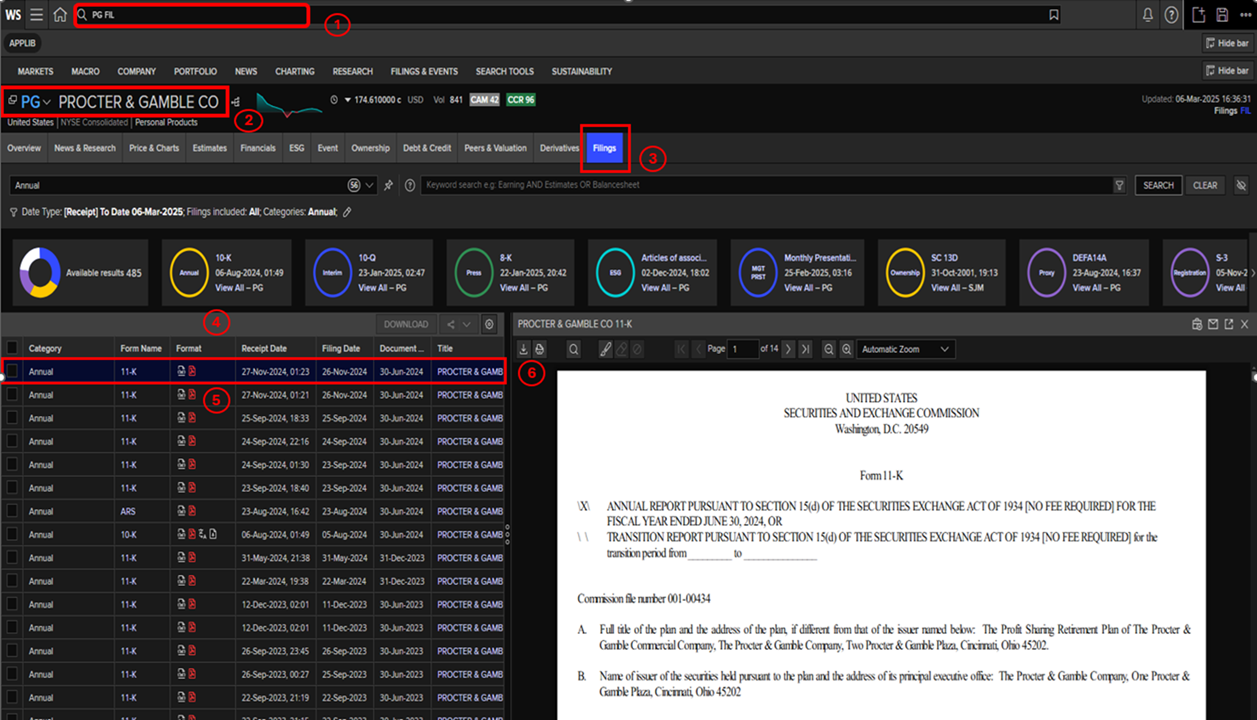The height and width of the screenshot is (720, 1257).
Task: Switch to the Peers & Valuation tab
Action: coord(495,148)
